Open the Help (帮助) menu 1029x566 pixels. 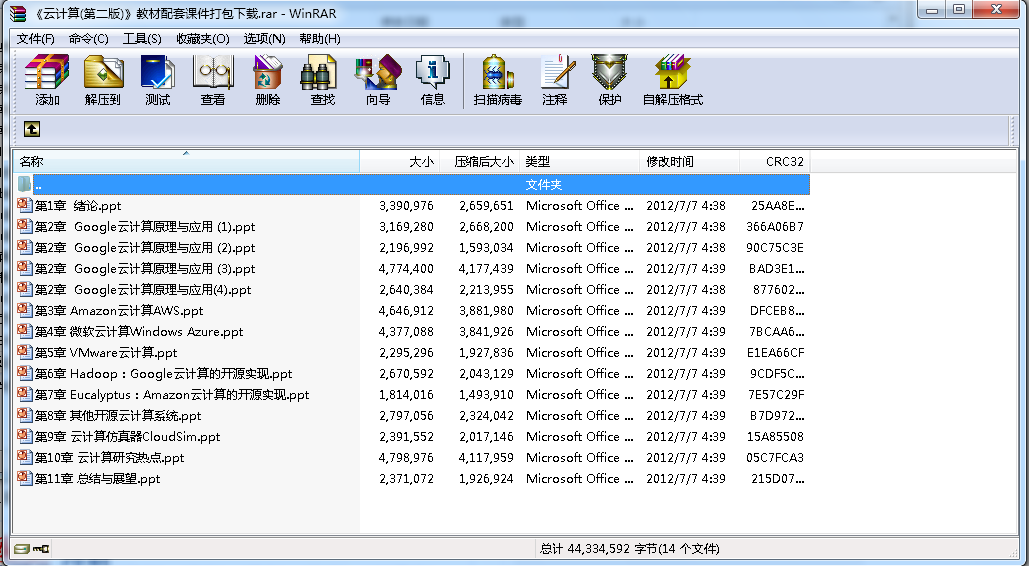tap(320, 39)
